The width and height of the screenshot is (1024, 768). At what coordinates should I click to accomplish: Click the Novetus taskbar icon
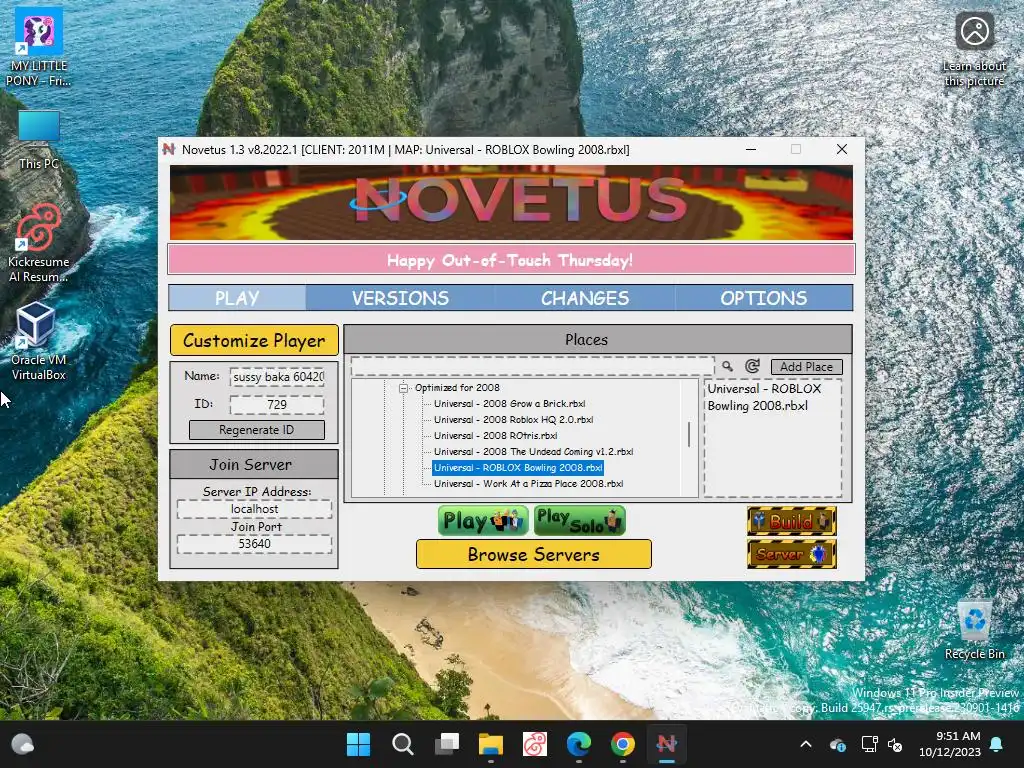point(667,744)
